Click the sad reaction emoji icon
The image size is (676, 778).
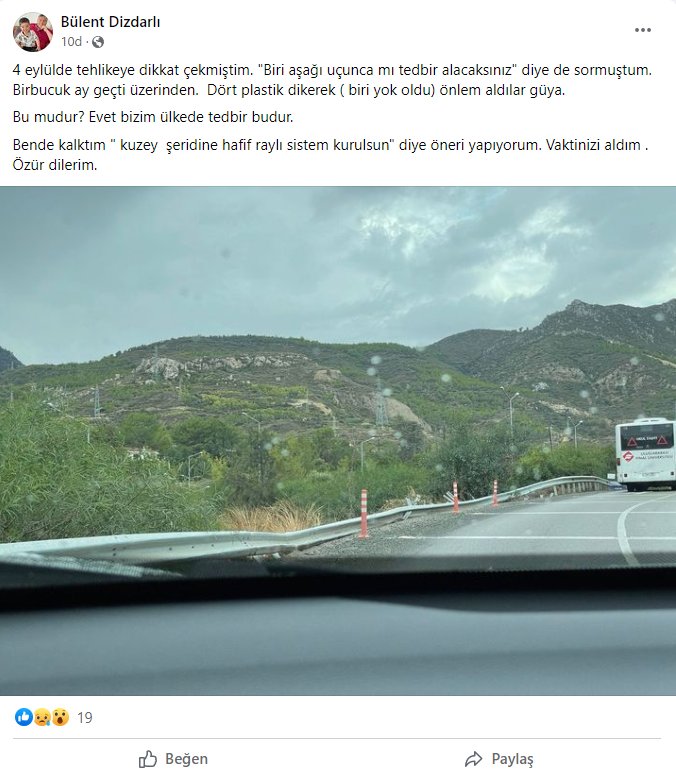tap(42, 717)
